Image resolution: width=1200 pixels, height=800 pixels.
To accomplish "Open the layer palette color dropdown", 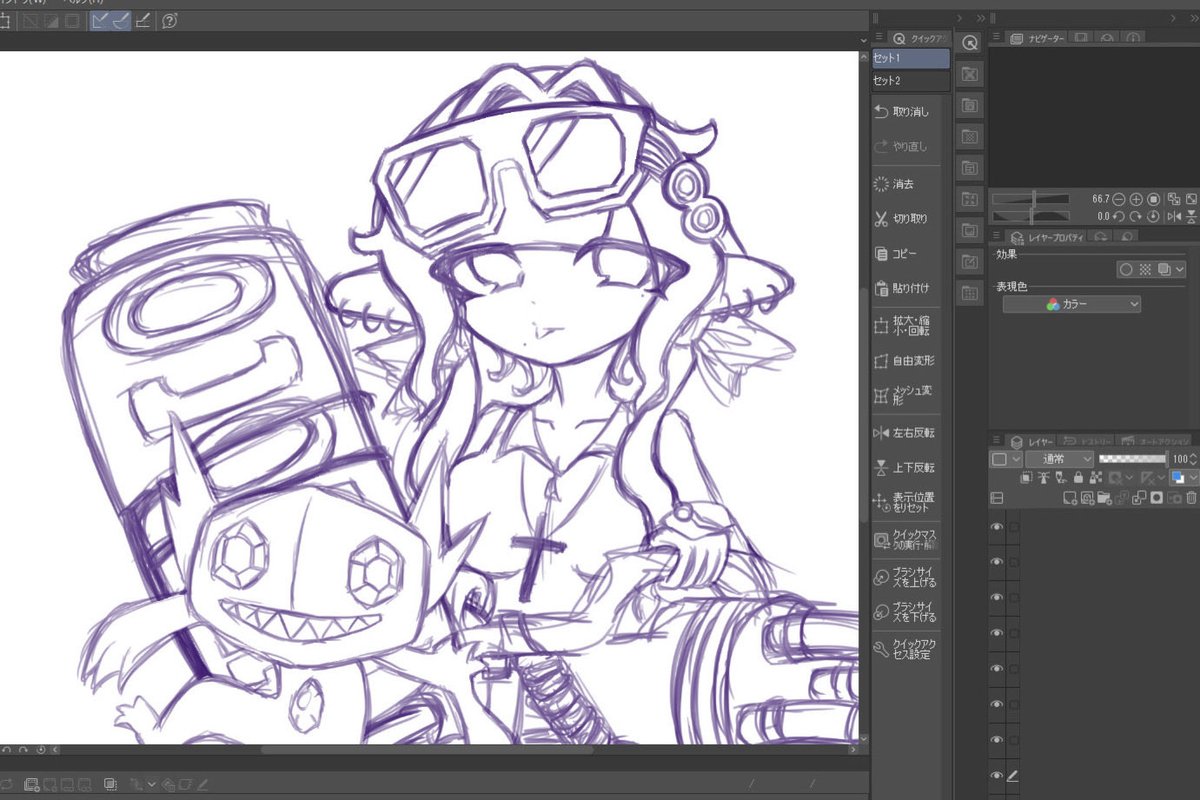I will pos(1006,459).
